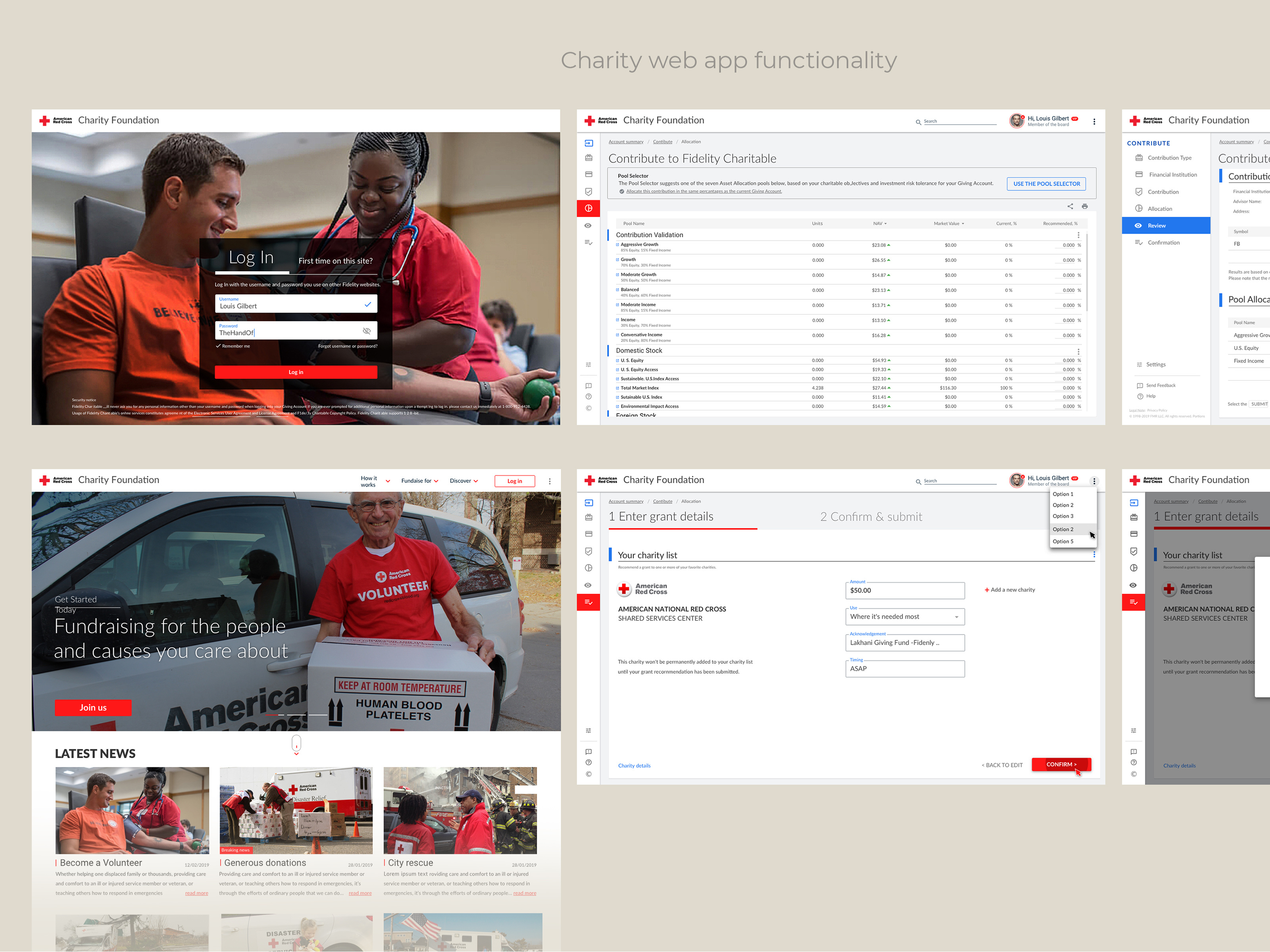1270x952 pixels.
Task: Select the red highlighted allocation pie-chart sidebar icon
Action: 588,208
